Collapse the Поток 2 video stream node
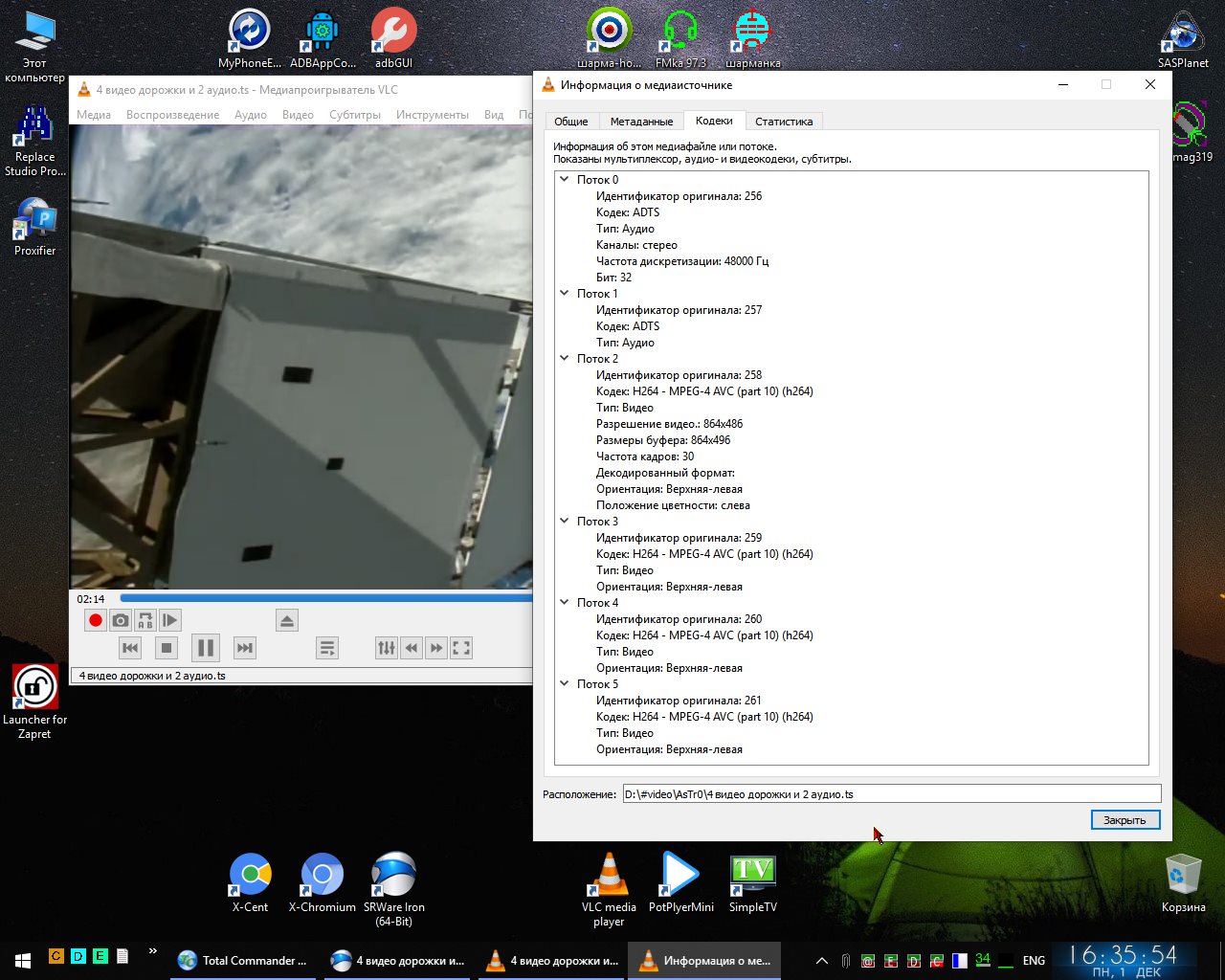 [565, 358]
